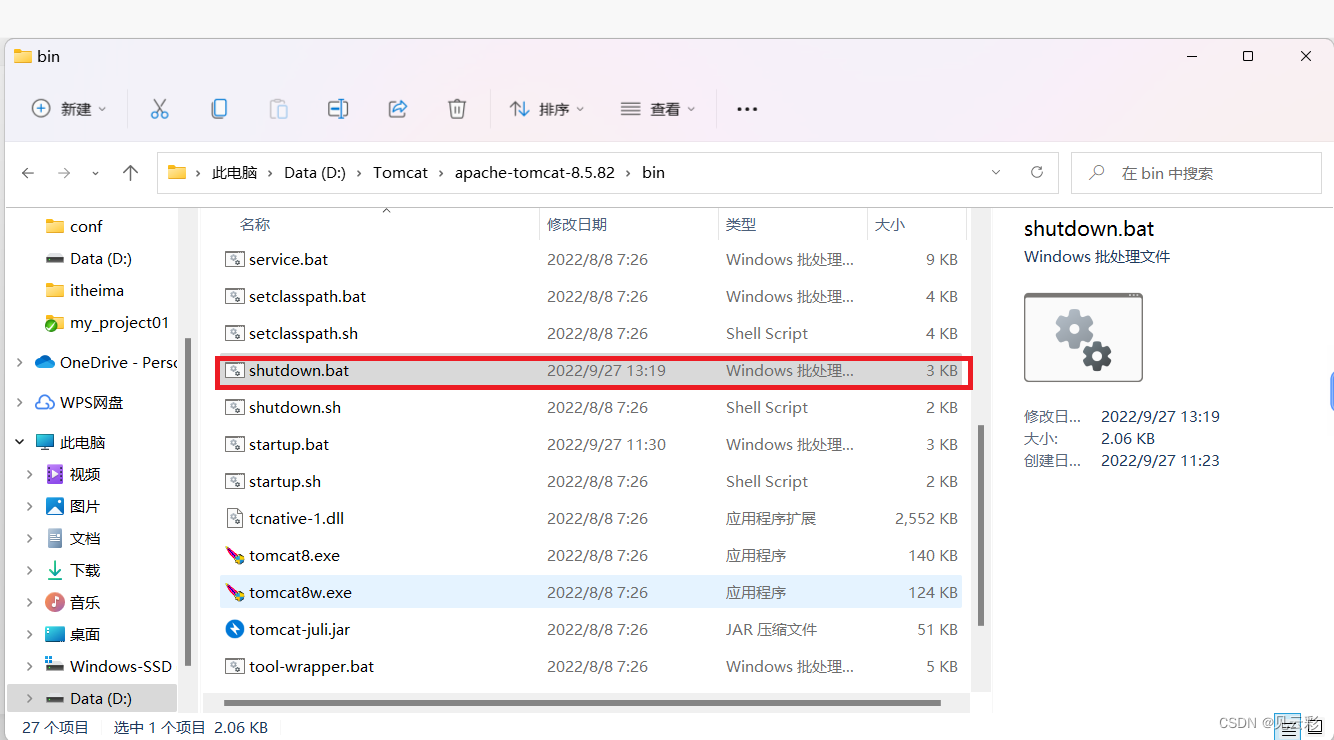The width and height of the screenshot is (1334, 740).
Task: Expand the WPS网盘 tree node
Action: tap(19, 402)
